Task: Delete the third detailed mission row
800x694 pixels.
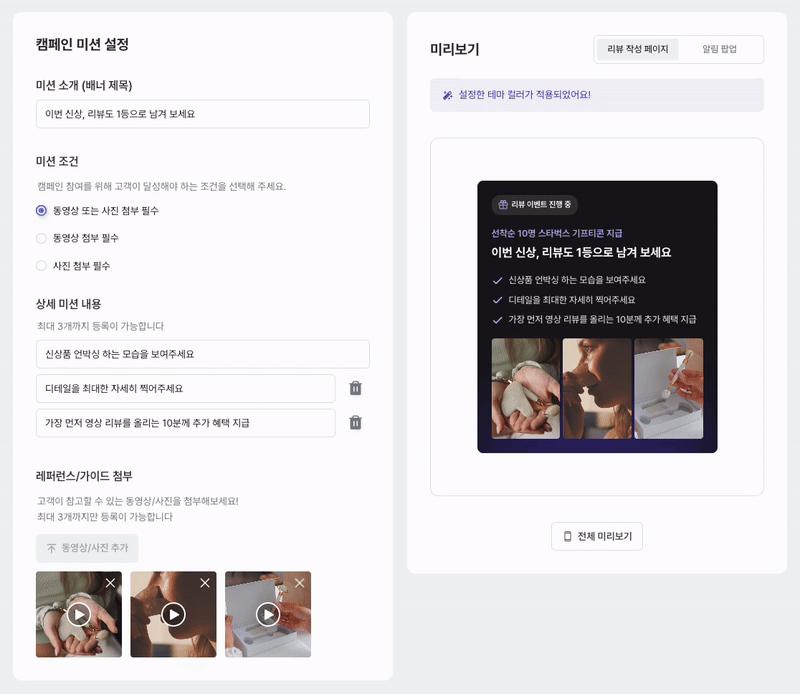Action: [356, 423]
